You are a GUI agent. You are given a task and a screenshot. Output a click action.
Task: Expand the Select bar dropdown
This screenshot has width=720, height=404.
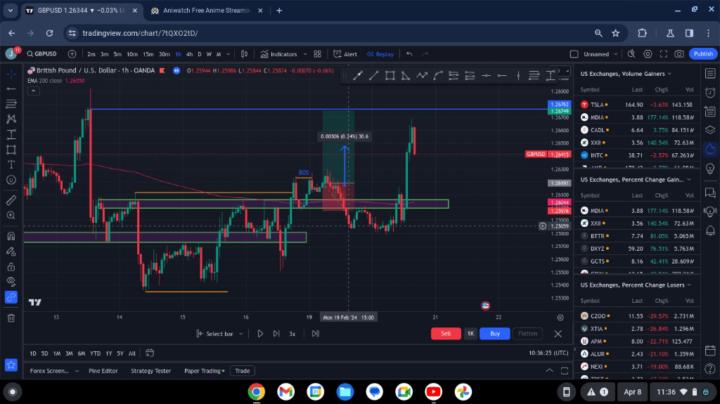click(241, 334)
